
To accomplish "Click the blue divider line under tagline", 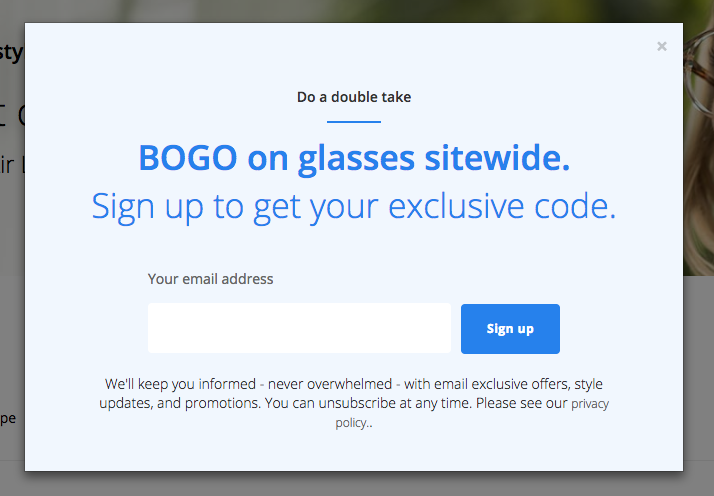I will pos(354,121).
